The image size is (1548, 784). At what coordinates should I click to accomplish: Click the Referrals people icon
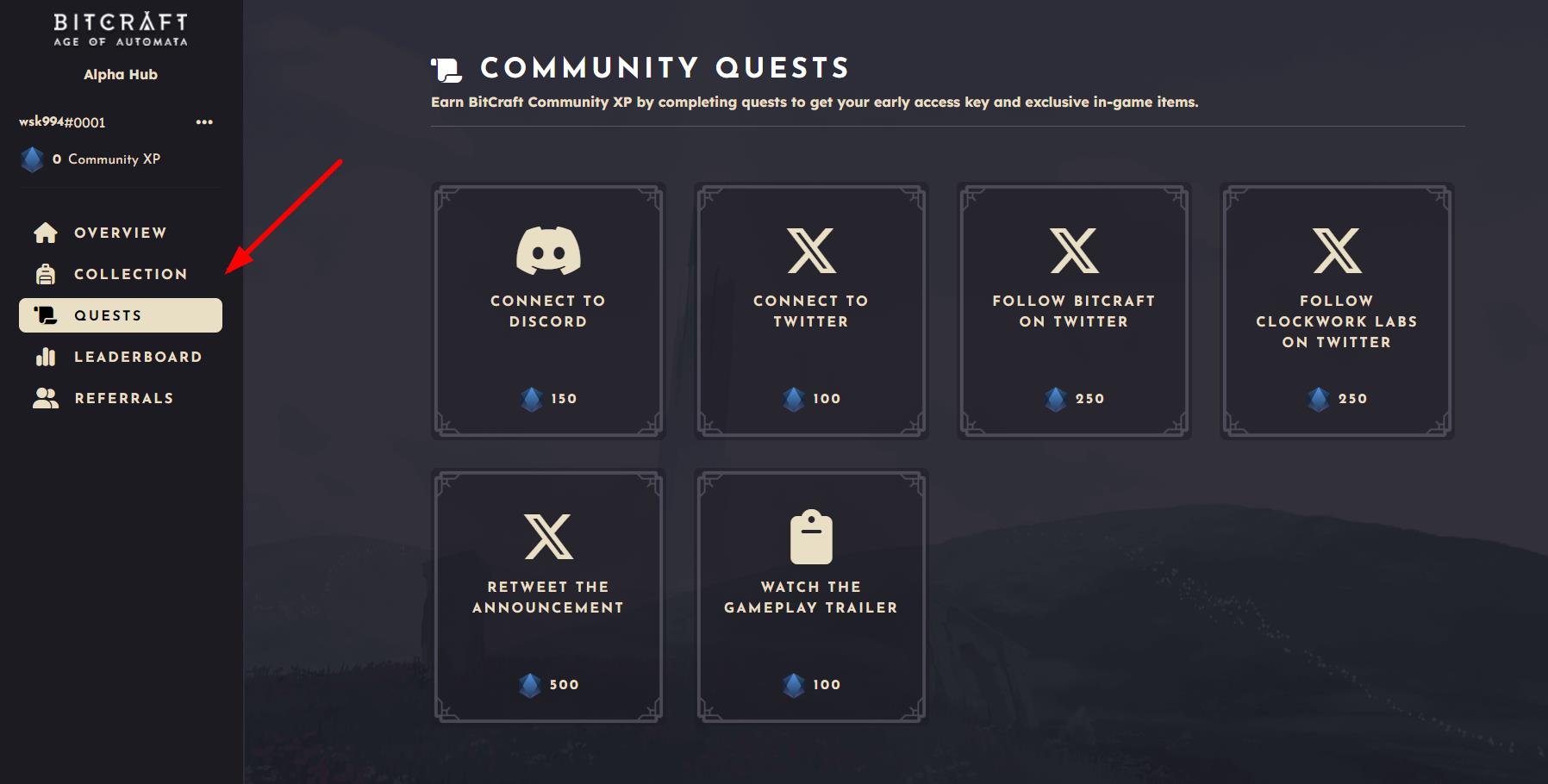click(46, 398)
